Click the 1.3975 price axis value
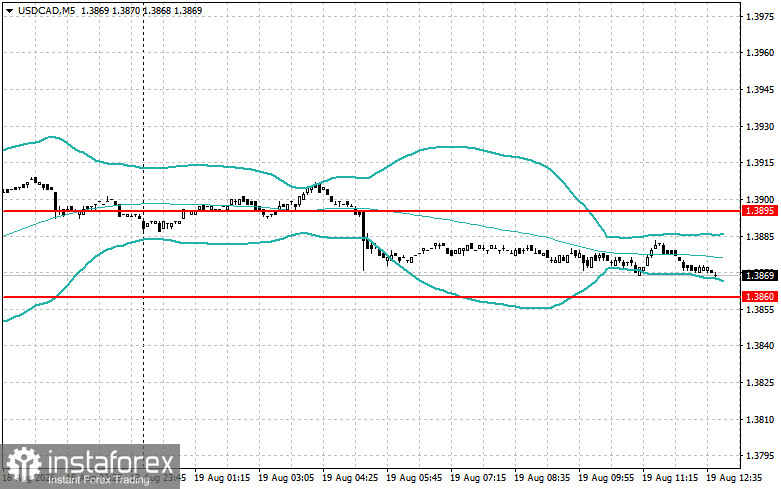The width and height of the screenshot is (781, 489). [760, 16]
